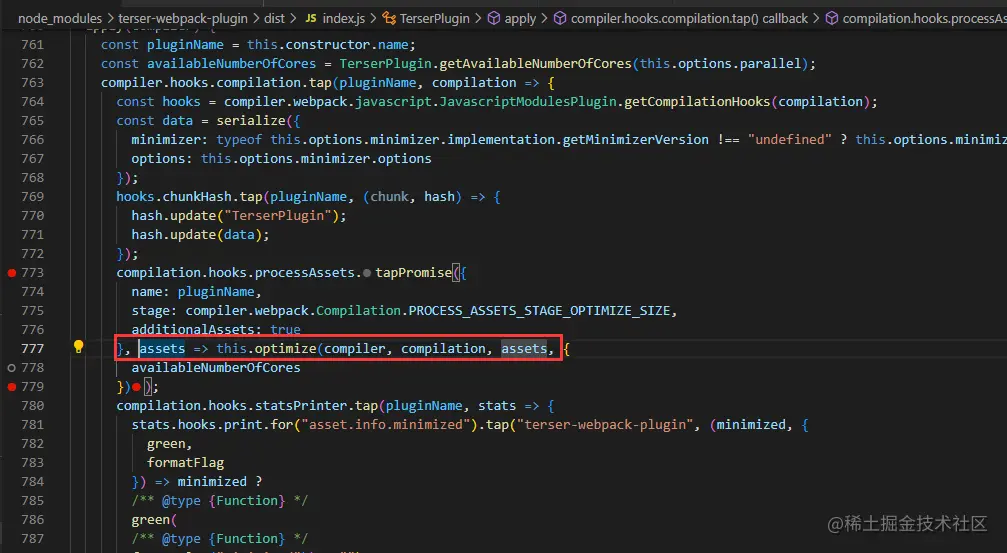Viewport: 1007px width, 553px height.
Task: Click the apply method cube icon in breadcrumb
Action: (494, 19)
